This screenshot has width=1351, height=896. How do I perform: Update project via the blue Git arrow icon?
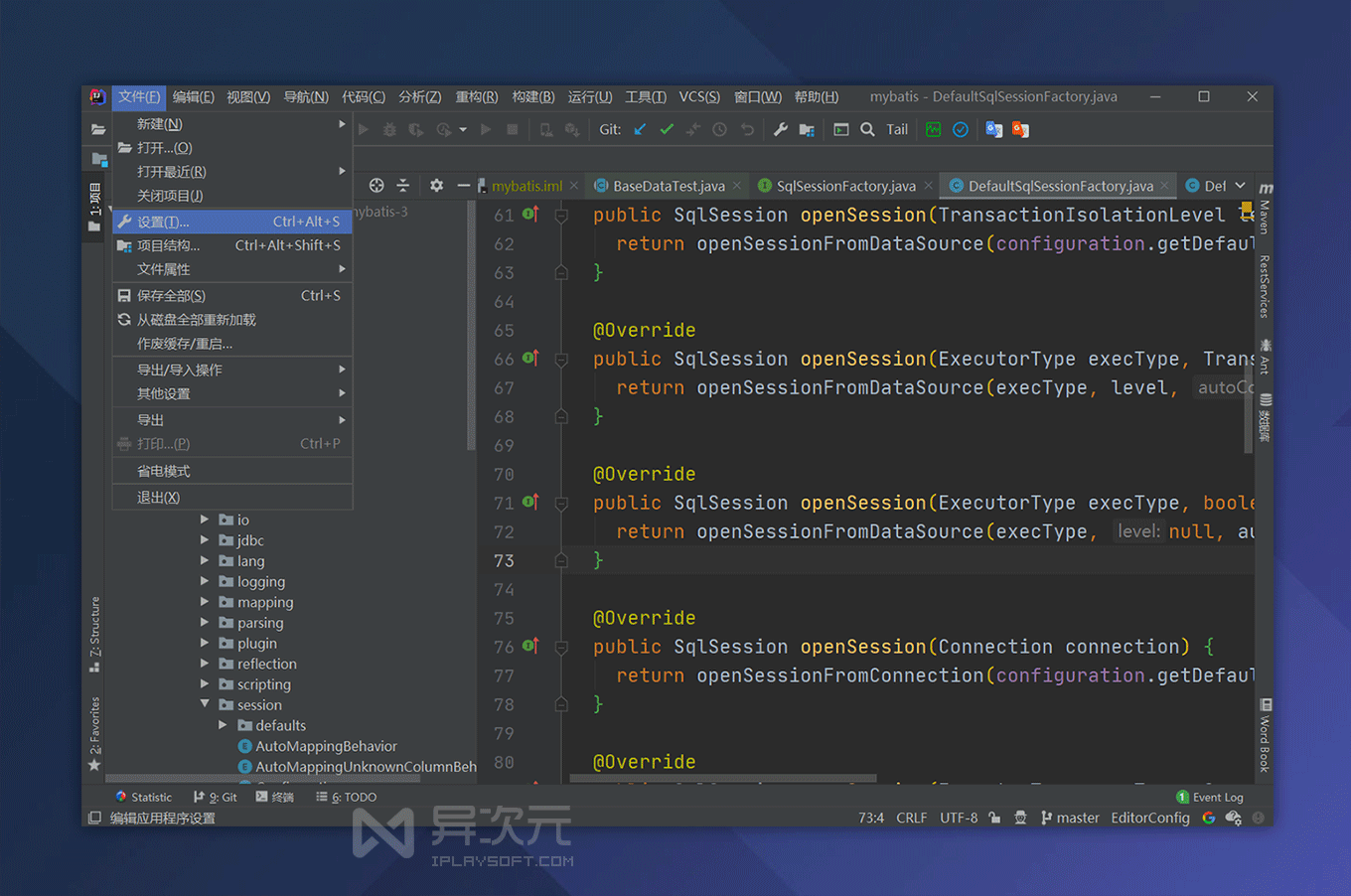click(641, 129)
